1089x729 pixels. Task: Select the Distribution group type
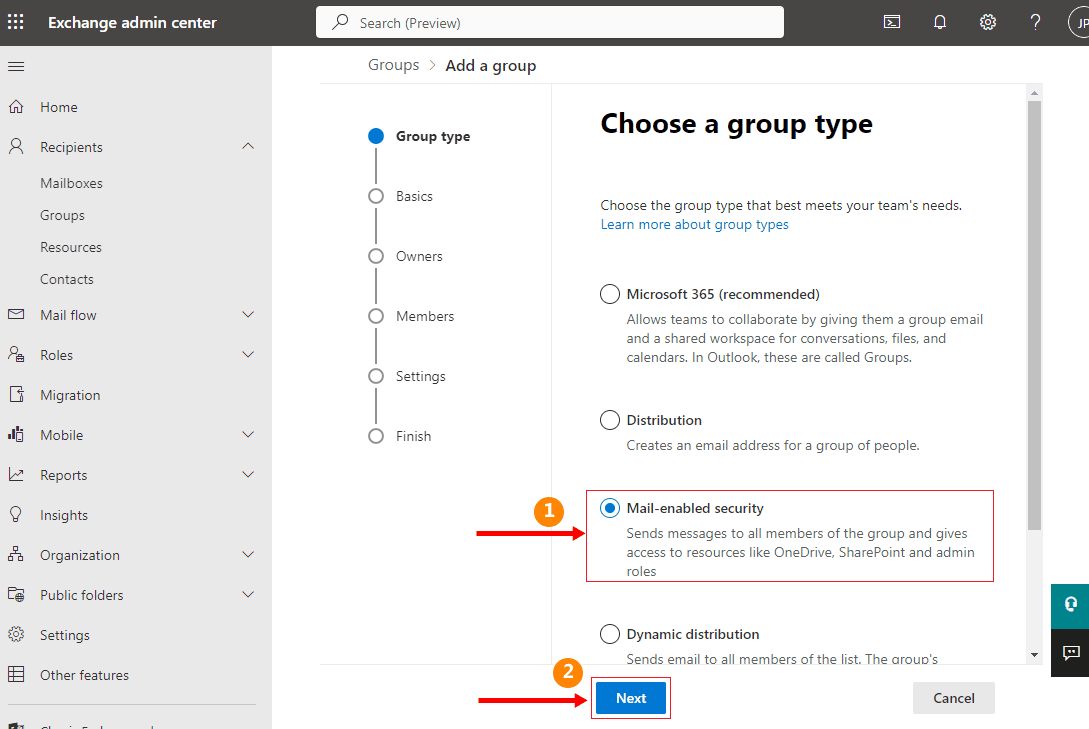610,420
